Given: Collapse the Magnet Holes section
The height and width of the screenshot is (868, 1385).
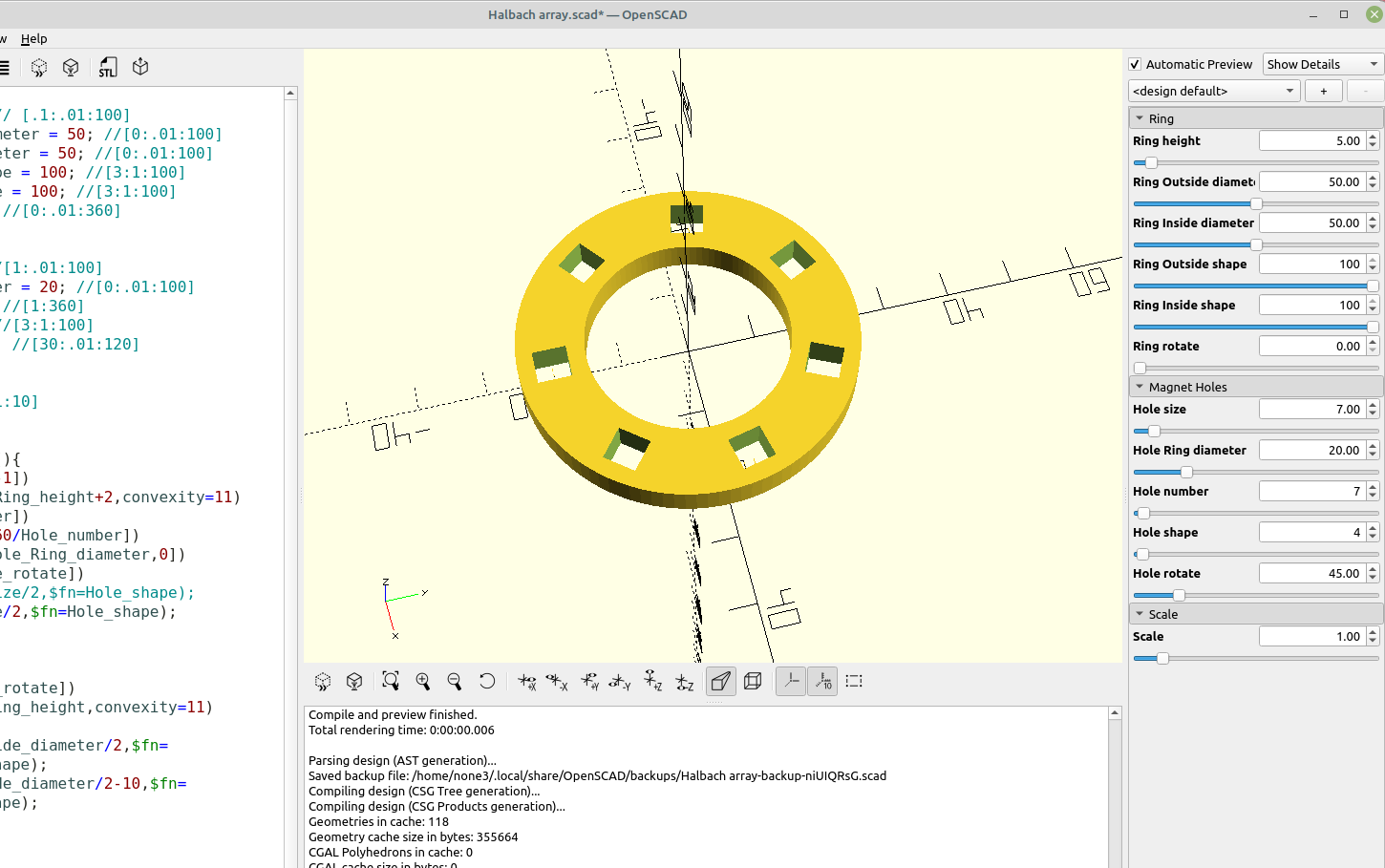Looking at the screenshot, I should click(x=1140, y=386).
